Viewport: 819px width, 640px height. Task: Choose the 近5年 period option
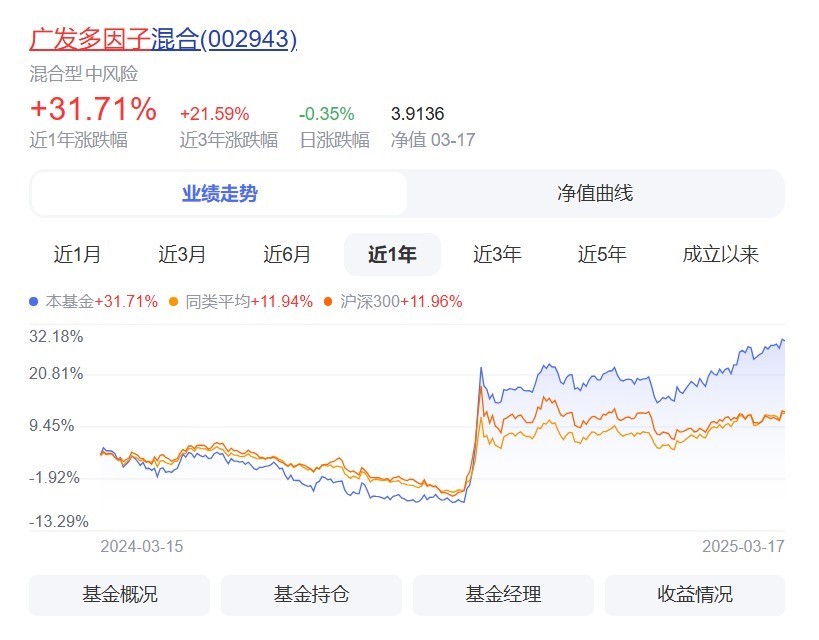[602, 255]
